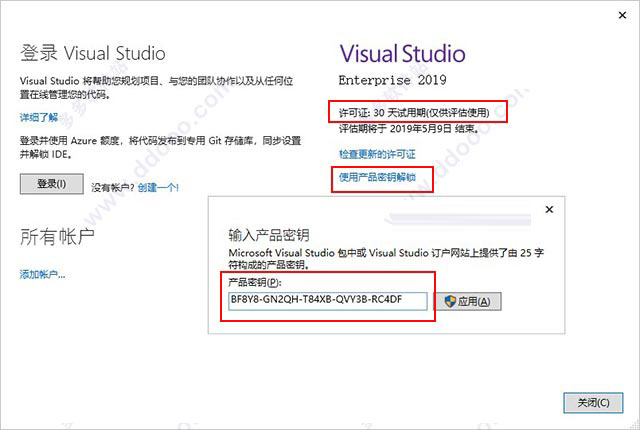Click the 登录(I) sign-in button
The width and height of the screenshot is (640, 430).
52,184
